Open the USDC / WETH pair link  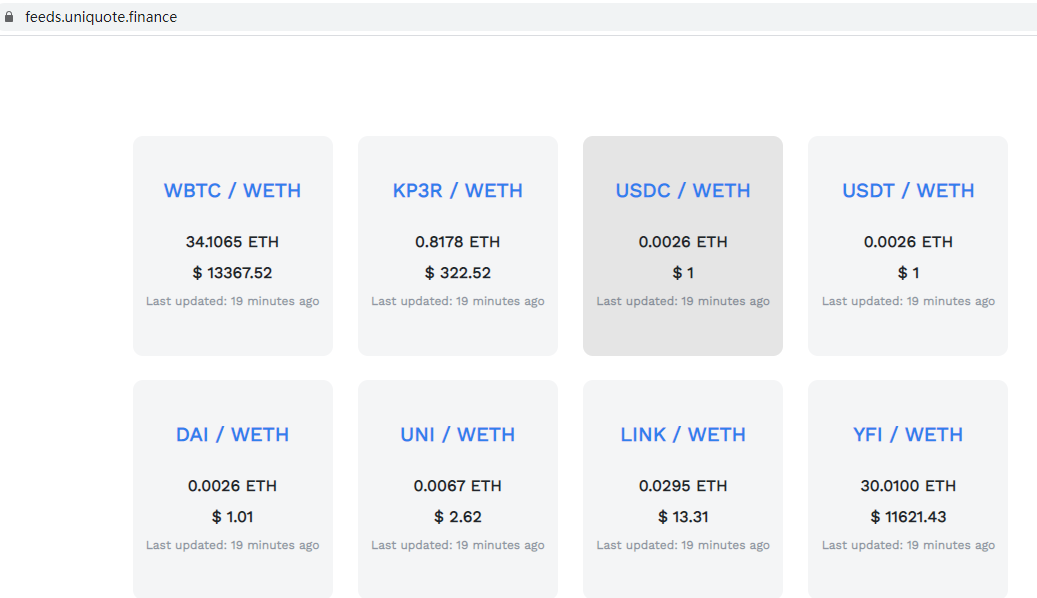tap(683, 191)
